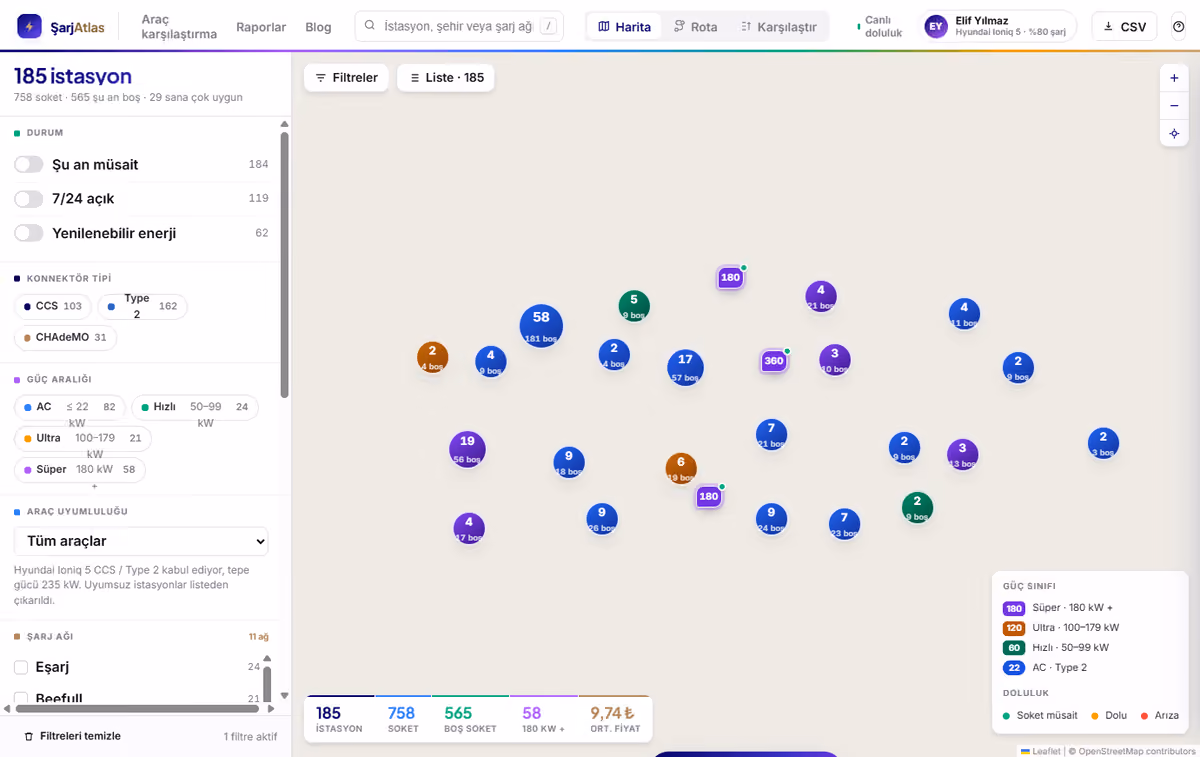Open the Tüm araçlar vehicle dropdown

[x=141, y=541]
